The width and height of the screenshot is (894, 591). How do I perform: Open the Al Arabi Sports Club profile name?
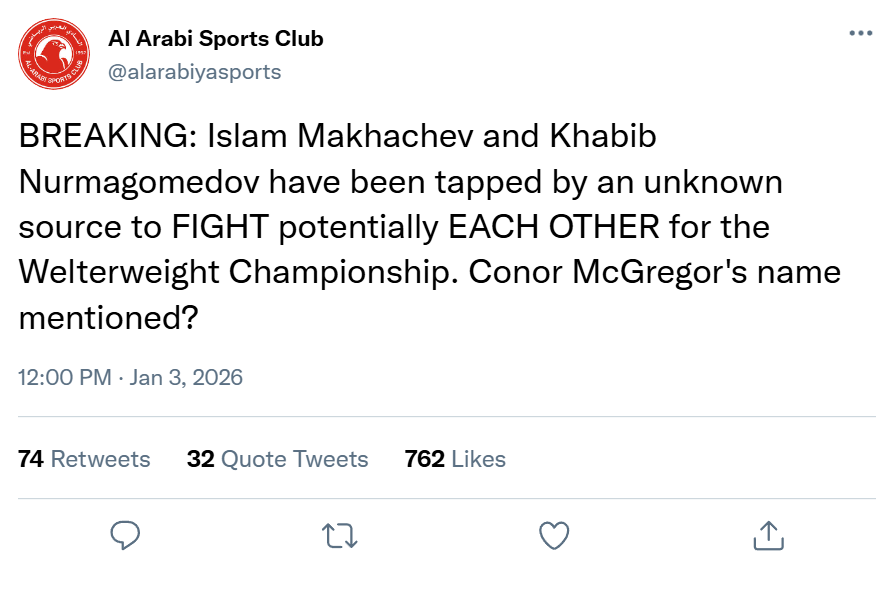point(215,39)
